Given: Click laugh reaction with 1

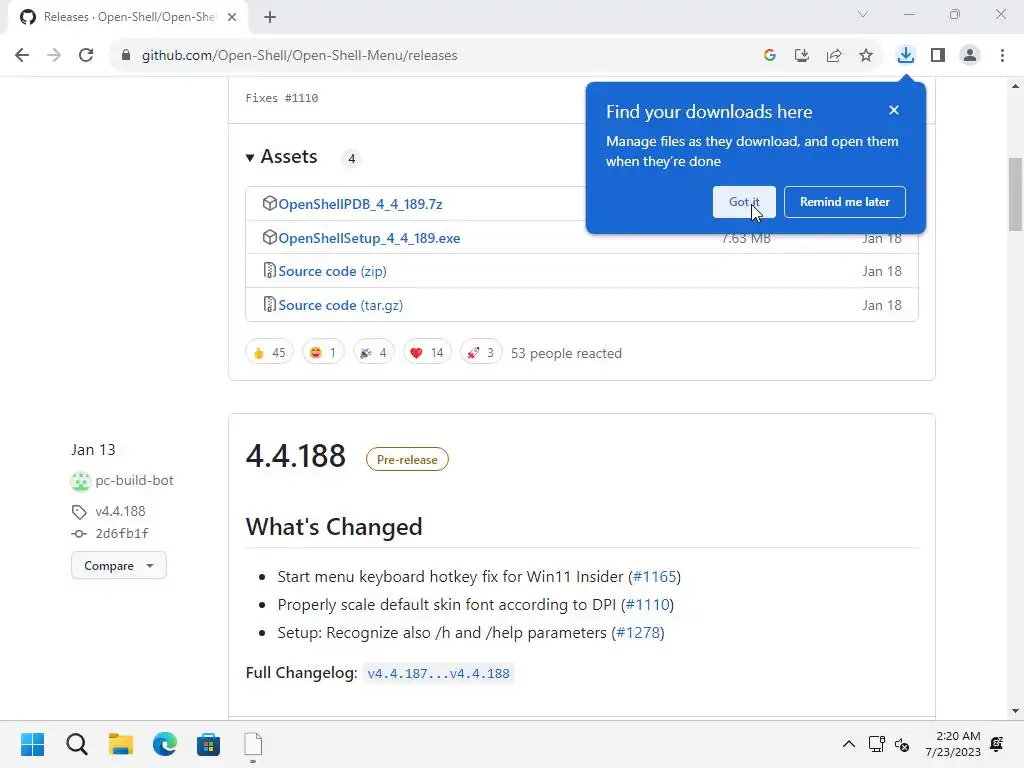Looking at the screenshot, I should 323,353.
